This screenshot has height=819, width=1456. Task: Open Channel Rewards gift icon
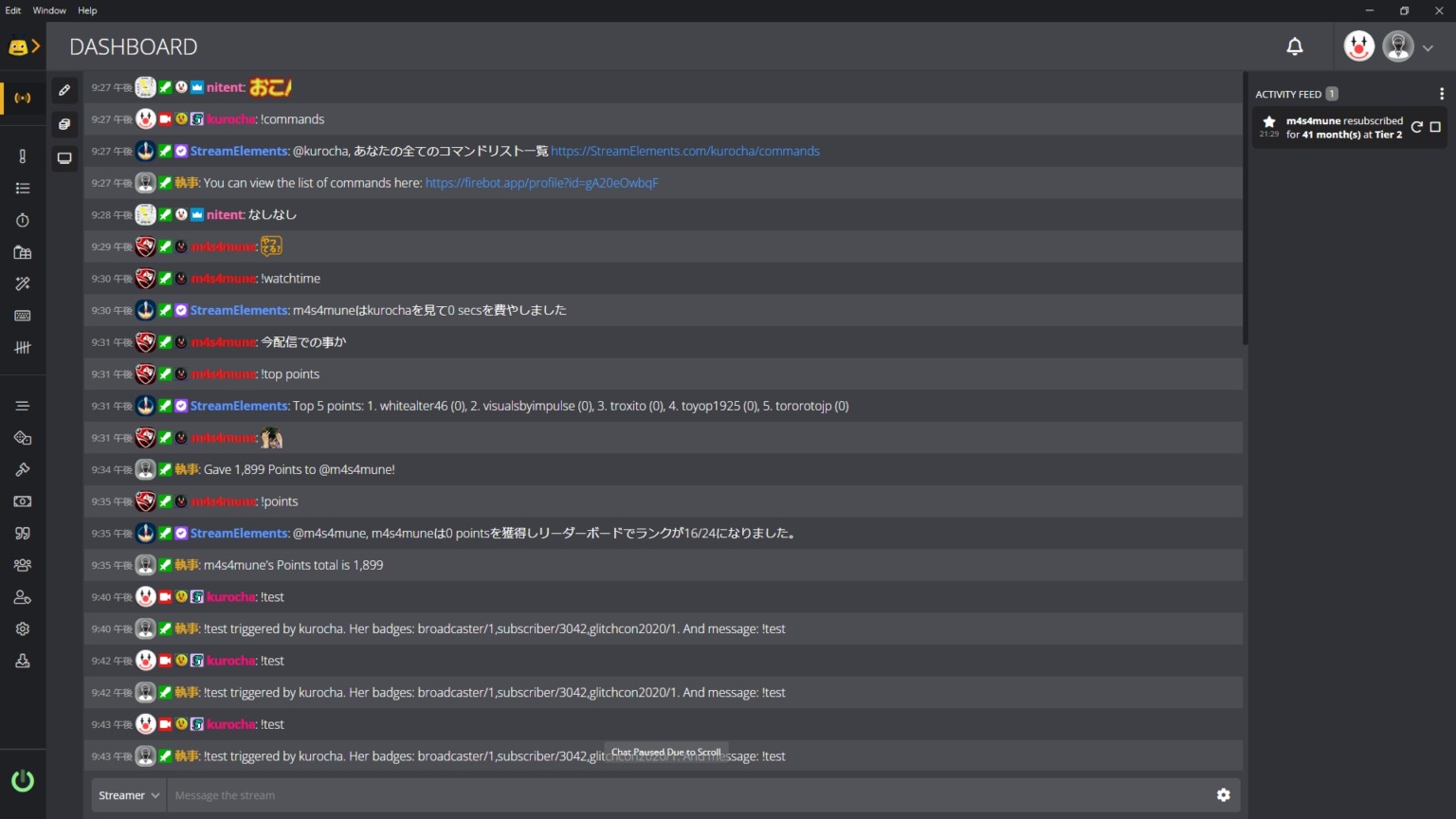[23, 252]
